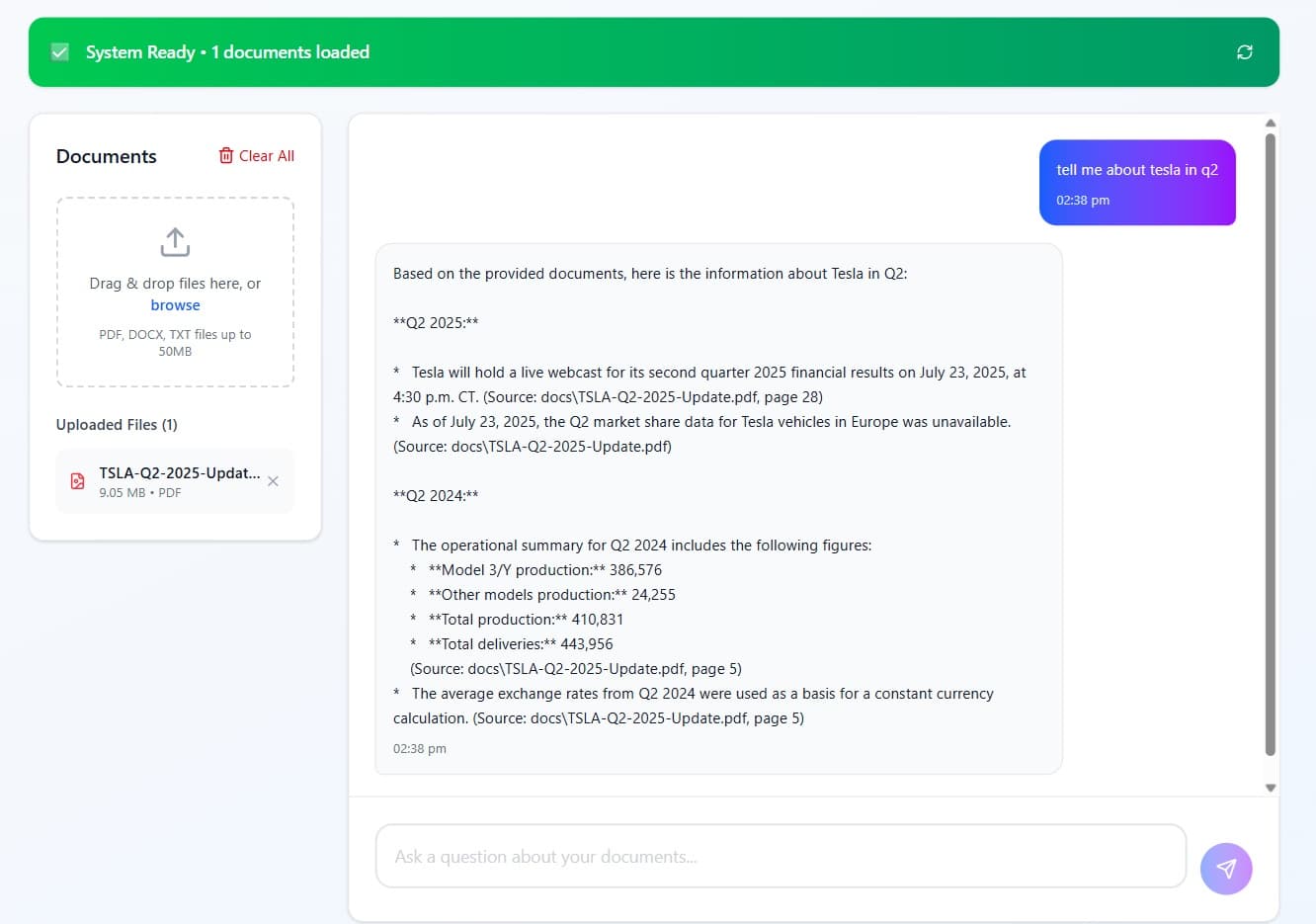Click the green checkmark icon in System Ready banner
The image size is (1316, 924).
(60, 51)
